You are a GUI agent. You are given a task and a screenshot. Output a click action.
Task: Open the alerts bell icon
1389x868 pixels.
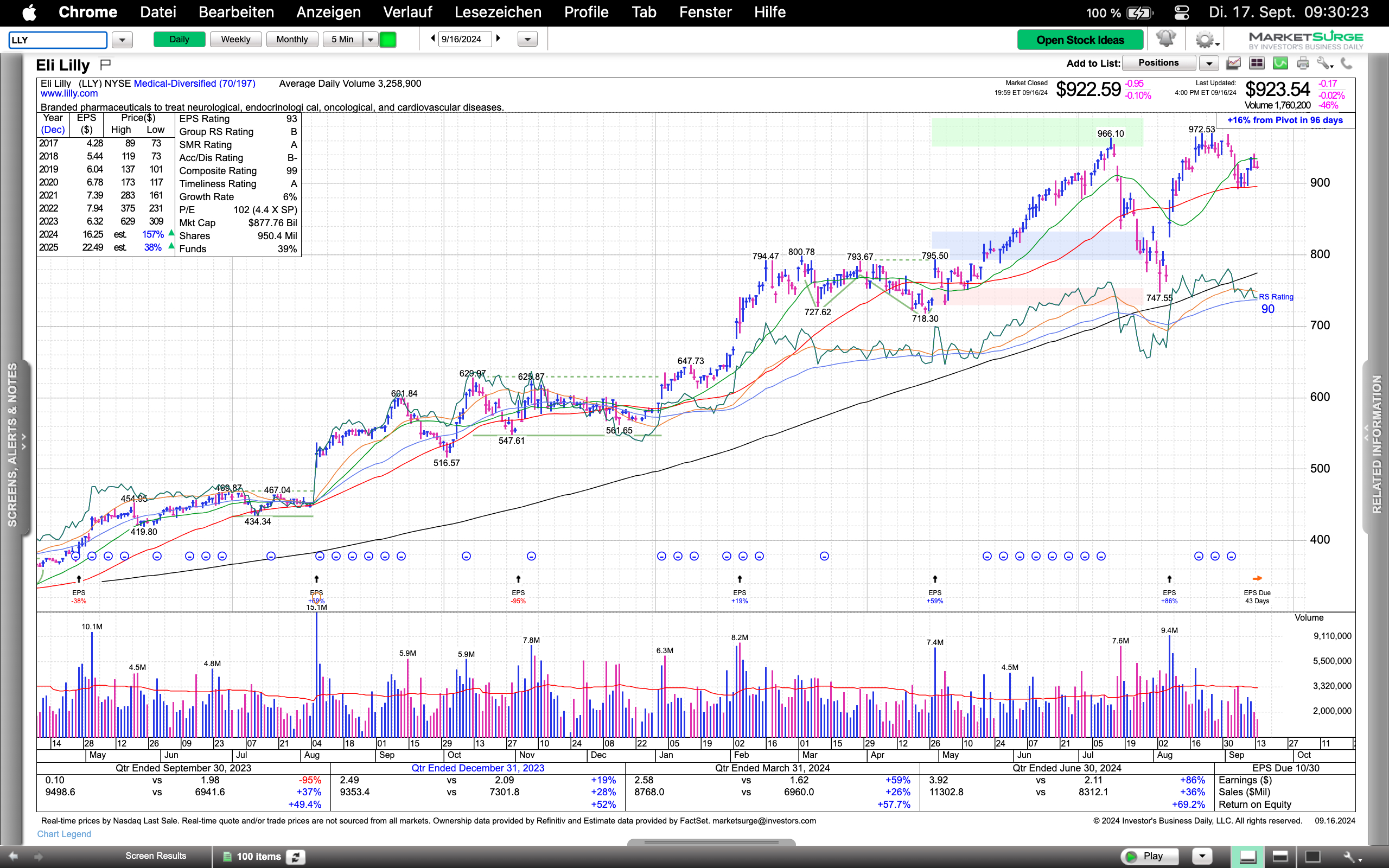[x=1165, y=39]
